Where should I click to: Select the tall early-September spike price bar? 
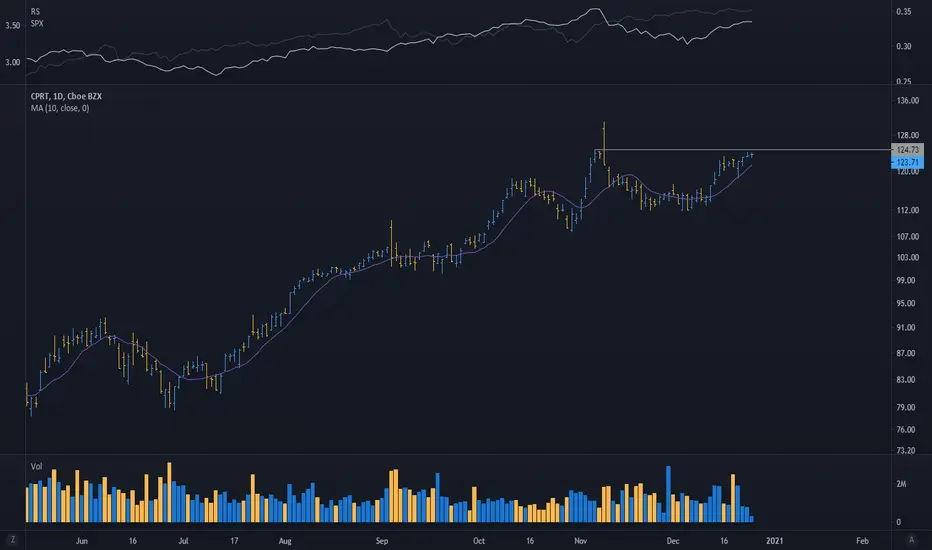click(x=391, y=243)
